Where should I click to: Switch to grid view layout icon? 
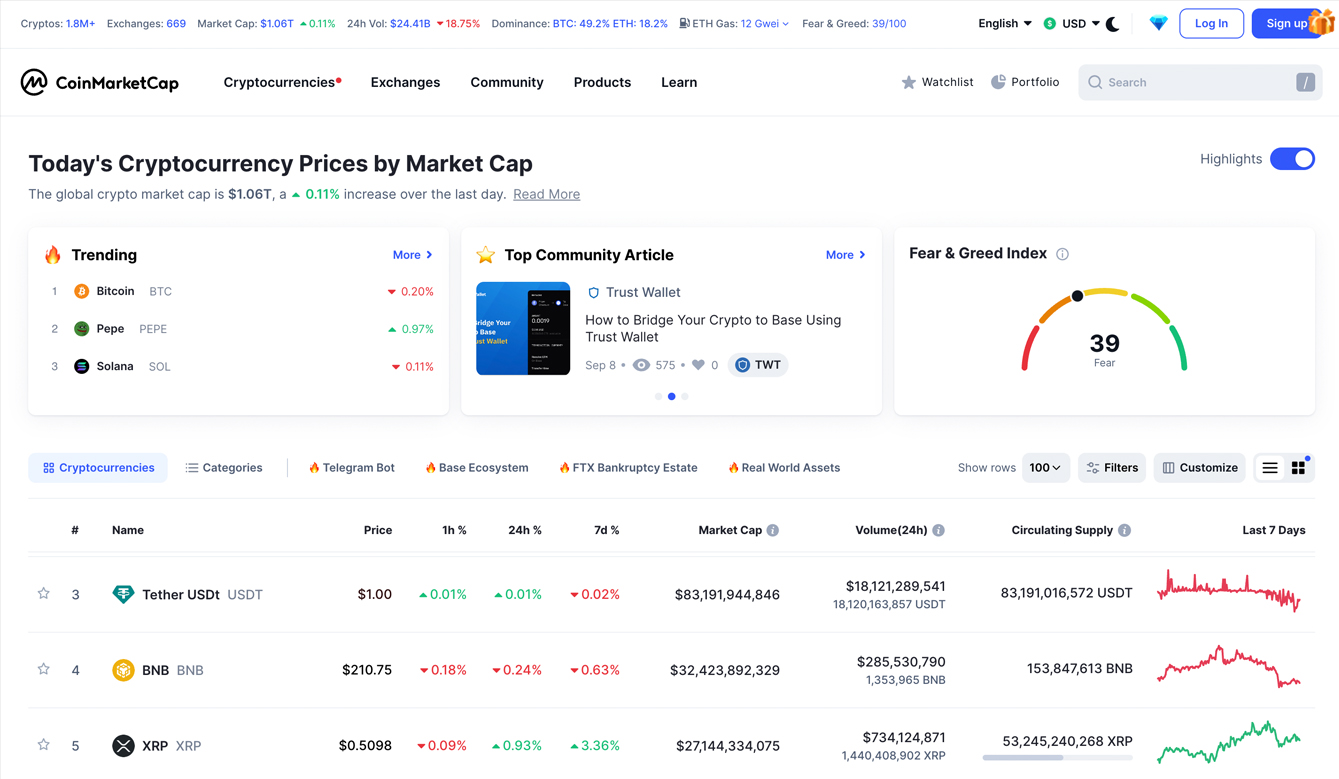(x=1298, y=468)
